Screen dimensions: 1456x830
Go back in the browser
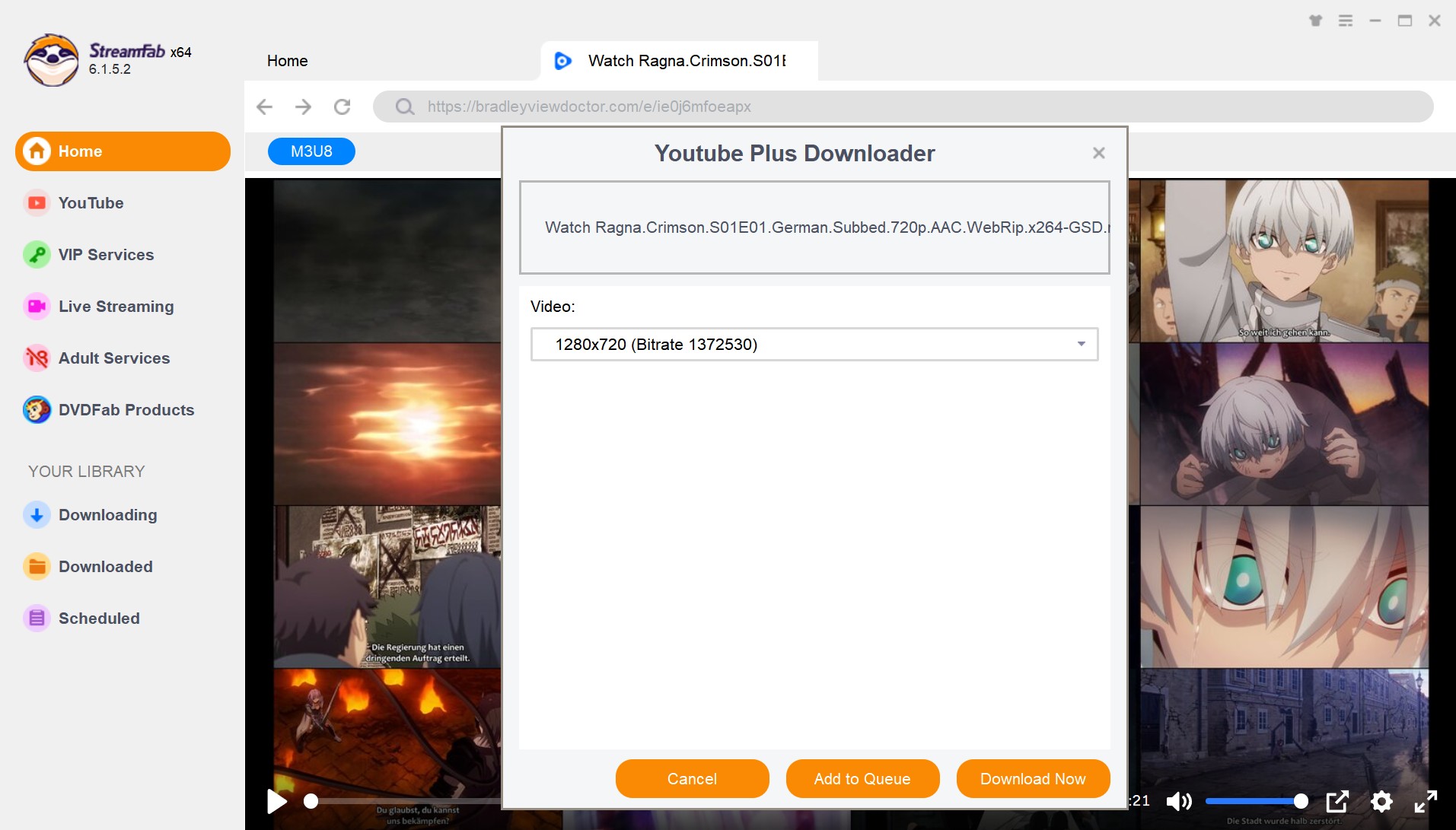(x=264, y=107)
